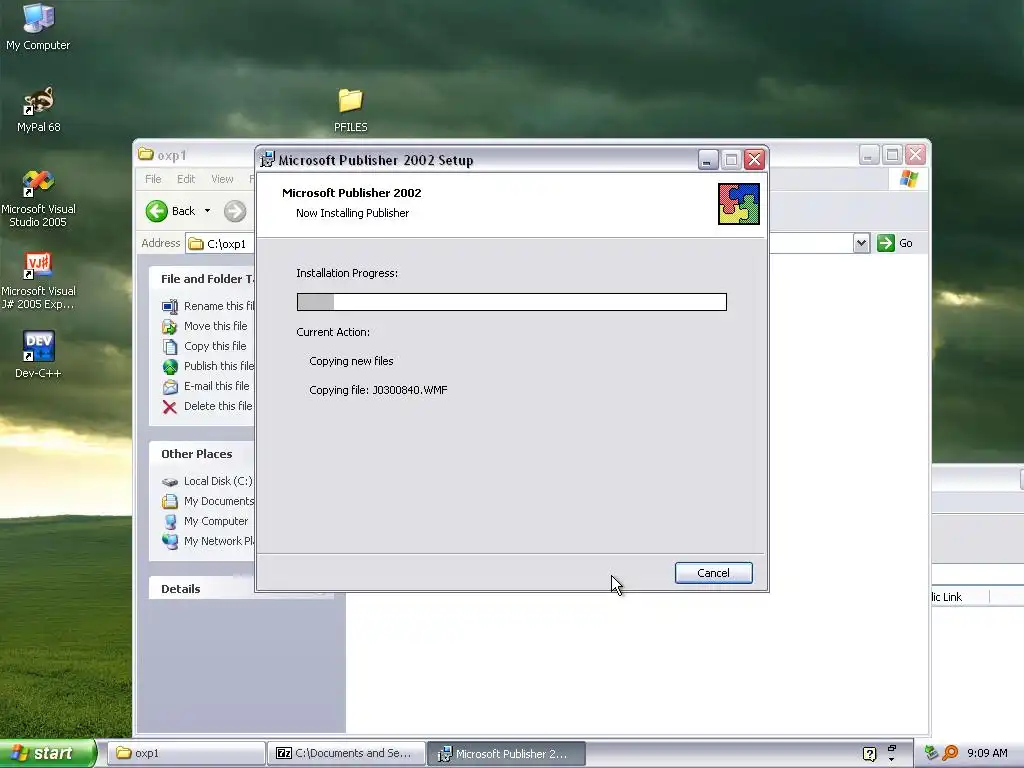This screenshot has width=1024, height=768.
Task: Click the setup dialog title bar icon
Action: point(267,159)
